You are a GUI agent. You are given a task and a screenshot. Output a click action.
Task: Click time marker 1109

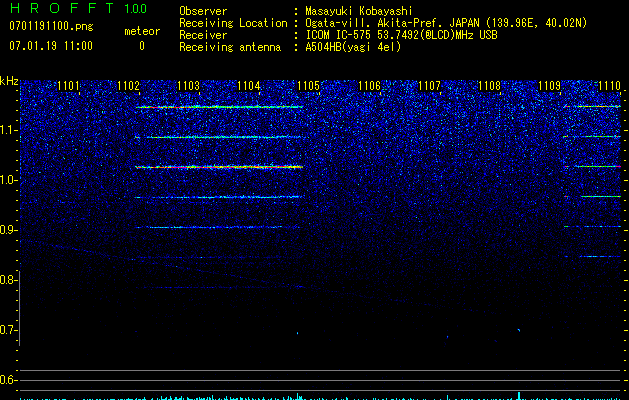(x=549, y=85)
